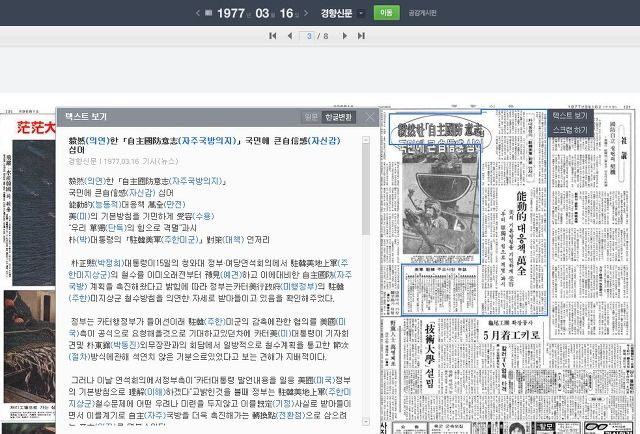The height and width of the screenshot is (434, 640).
Task: Click the green 이동 button
Action: pyautogui.click(x=386, y=13)
